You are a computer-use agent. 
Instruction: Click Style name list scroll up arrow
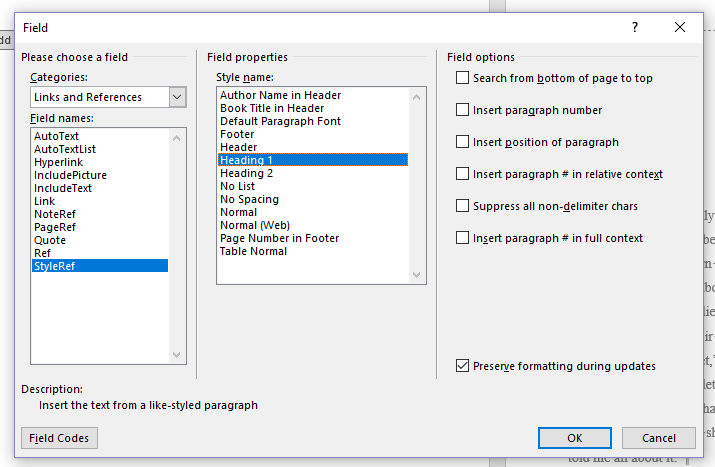416,97
